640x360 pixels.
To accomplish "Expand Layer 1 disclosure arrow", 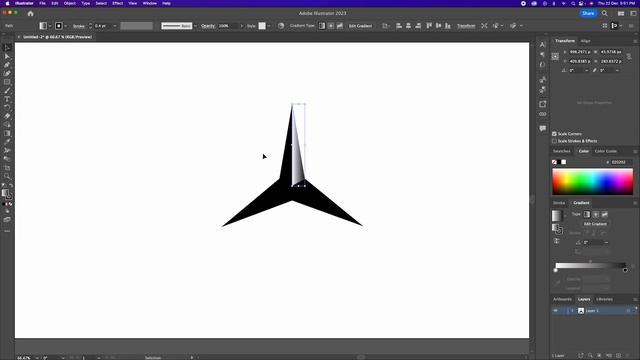I will click(x=572, y=311).
